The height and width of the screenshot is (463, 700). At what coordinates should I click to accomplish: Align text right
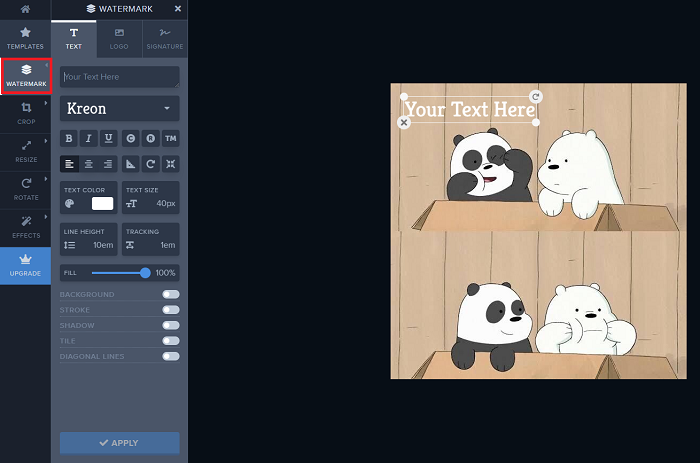pos(108,164)
